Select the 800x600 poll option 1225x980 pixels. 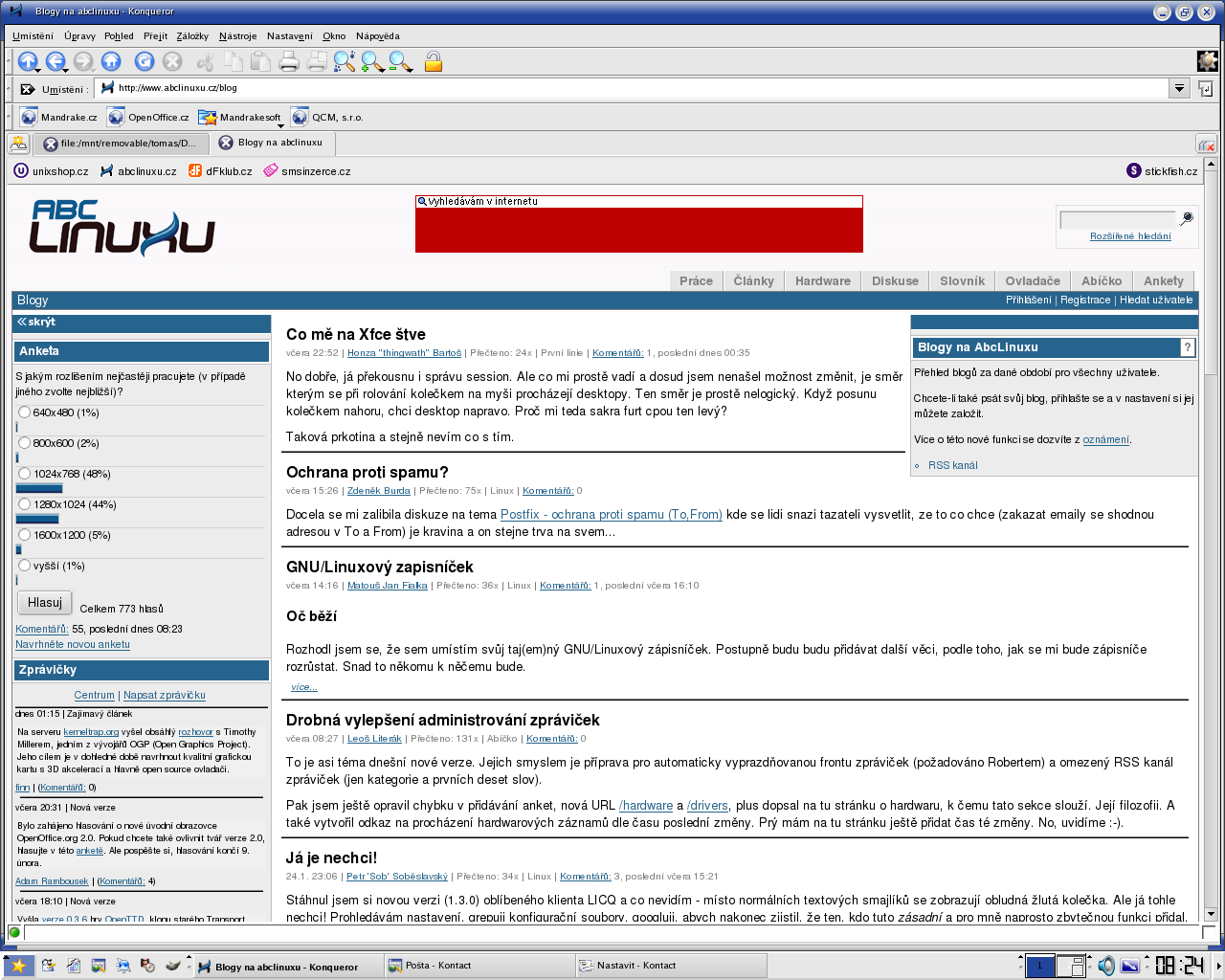pos(25,443)
